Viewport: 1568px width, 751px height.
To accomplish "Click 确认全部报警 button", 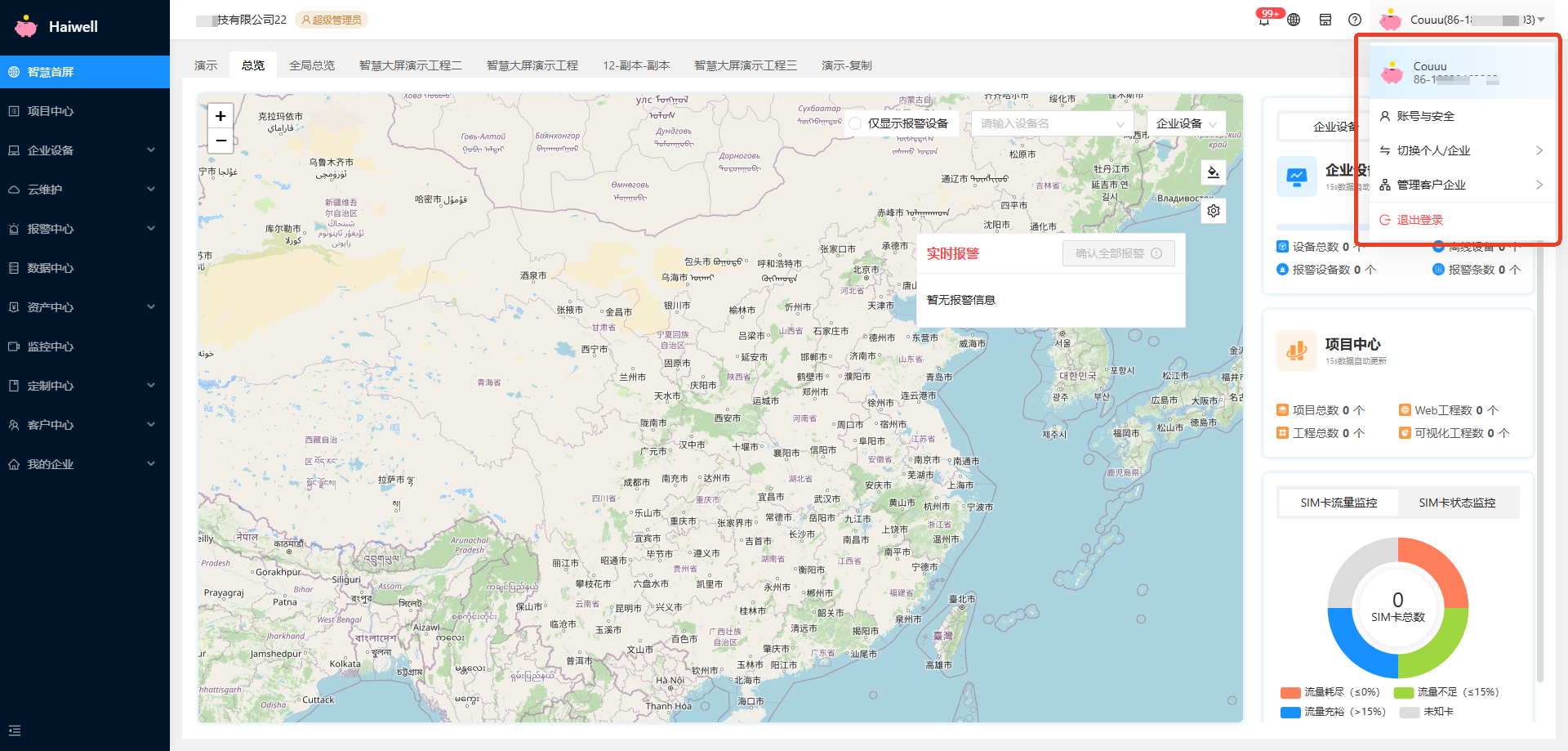I will pyautogui.click(x=1118, y=253).
